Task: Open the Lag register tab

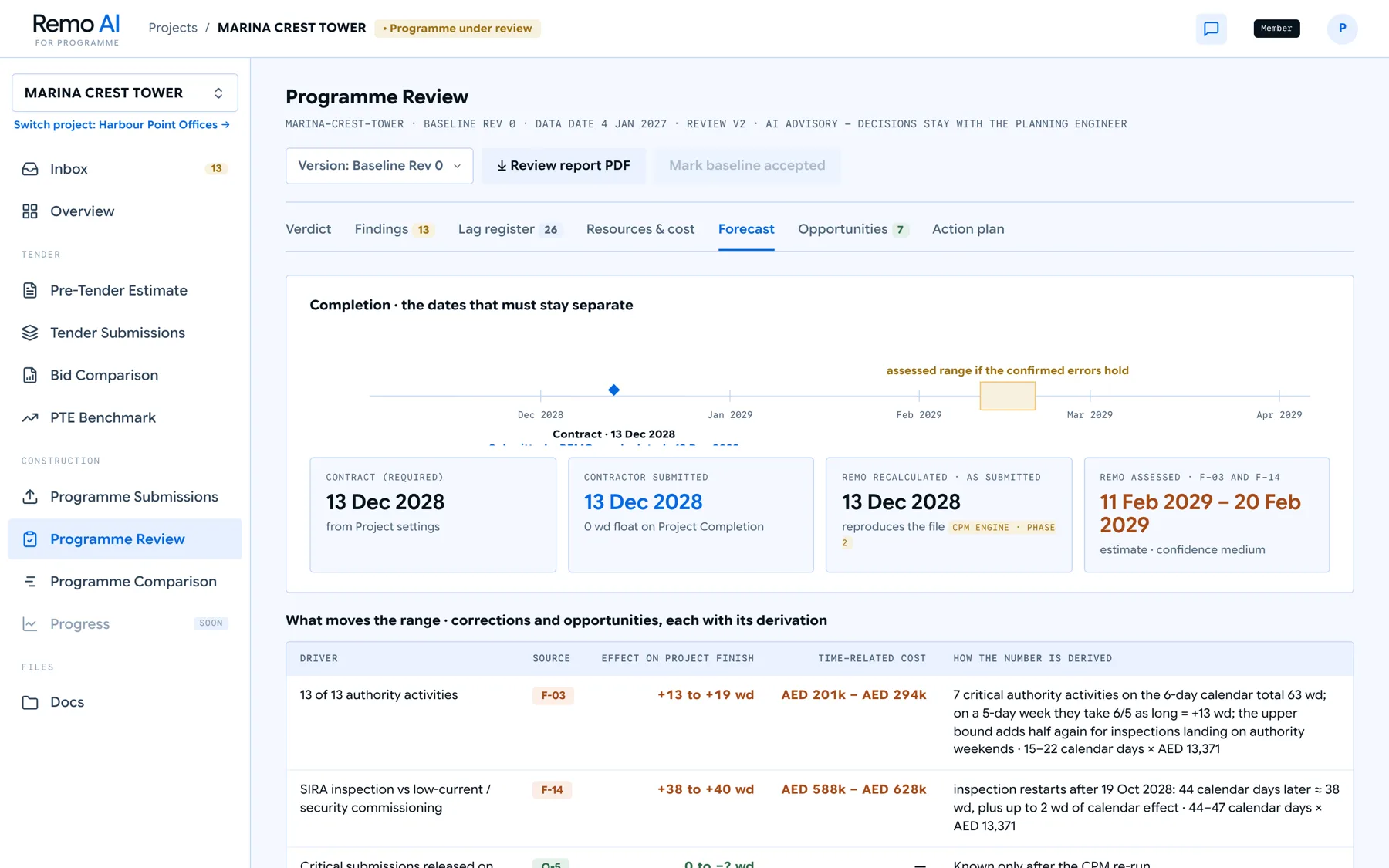Action: click(509, 229)
